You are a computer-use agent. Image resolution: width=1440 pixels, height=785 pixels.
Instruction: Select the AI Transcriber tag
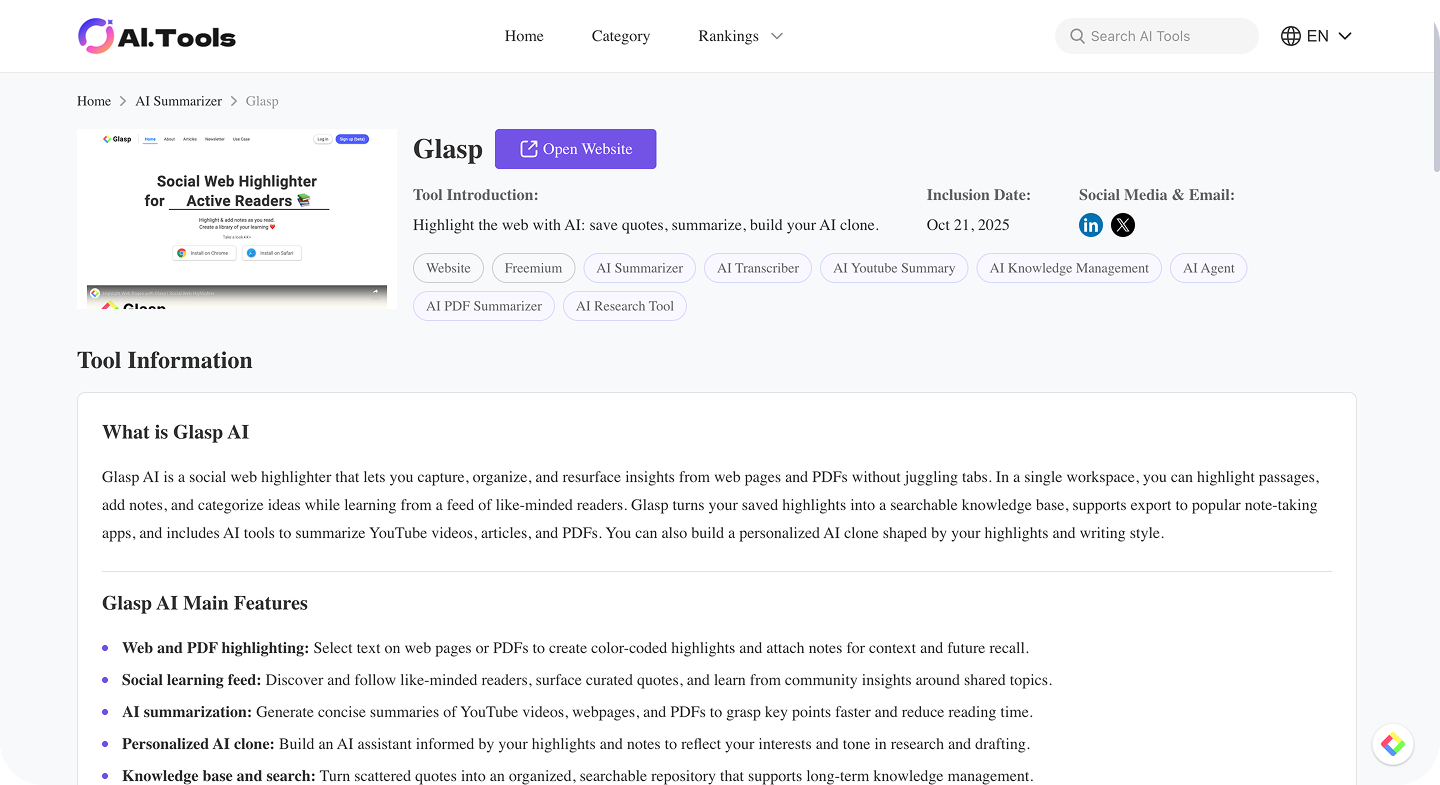tap(758, 268)
